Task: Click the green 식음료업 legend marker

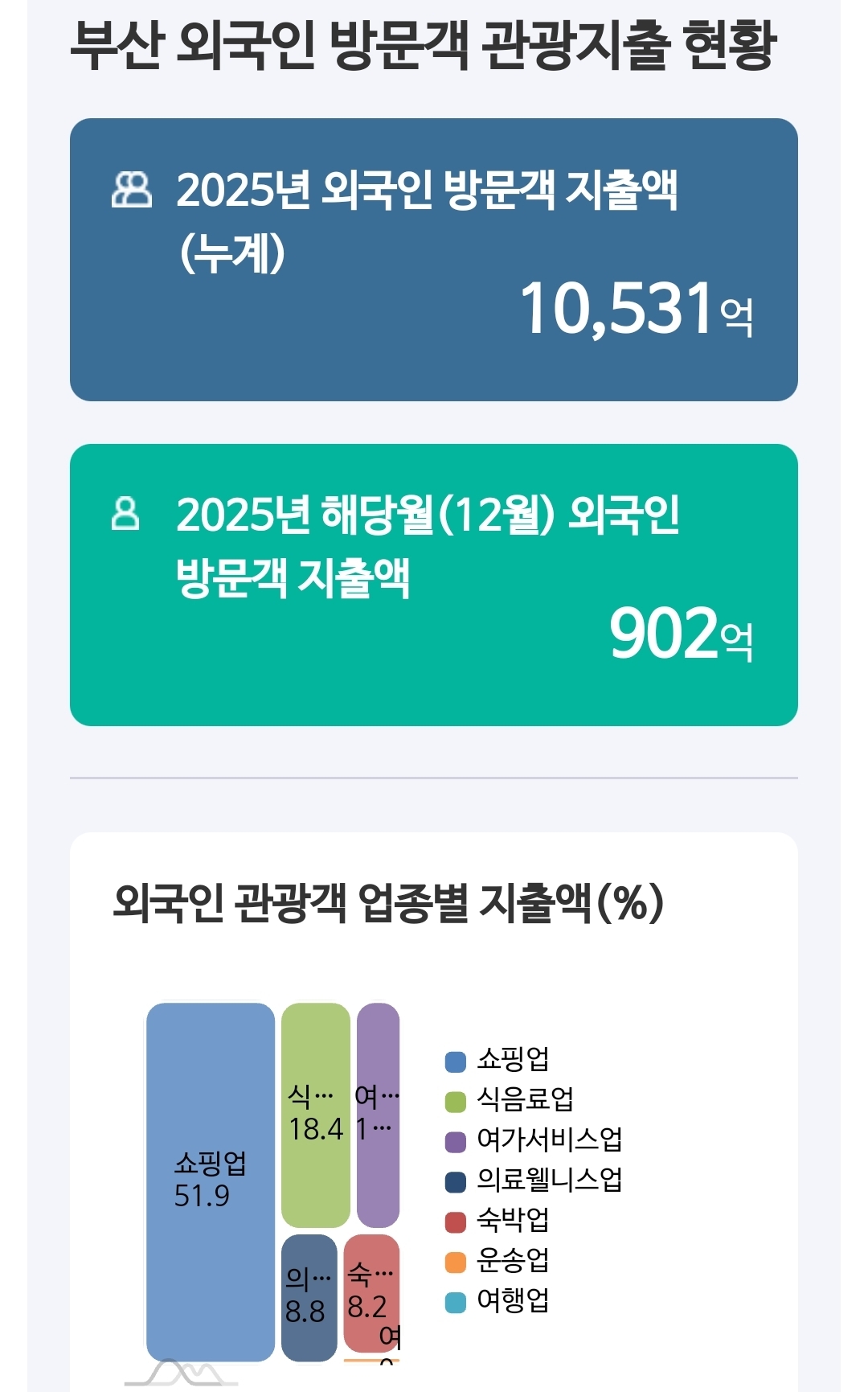Action: point(456,1102)
